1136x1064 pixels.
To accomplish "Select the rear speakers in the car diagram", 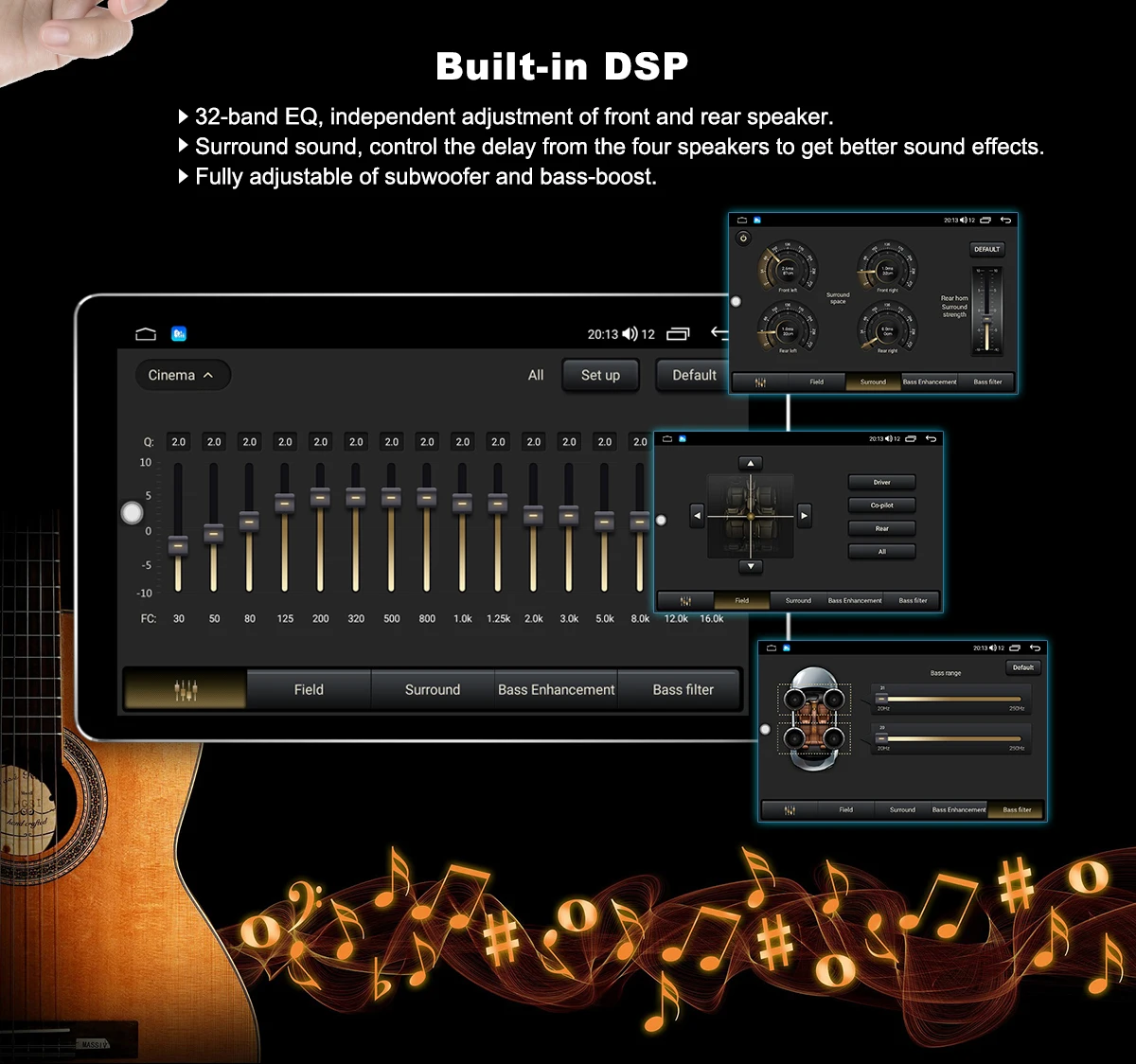I will coord(814,737).
